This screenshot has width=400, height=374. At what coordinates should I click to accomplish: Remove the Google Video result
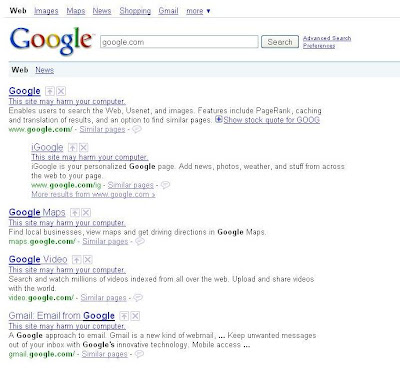[x=88, y=259]
